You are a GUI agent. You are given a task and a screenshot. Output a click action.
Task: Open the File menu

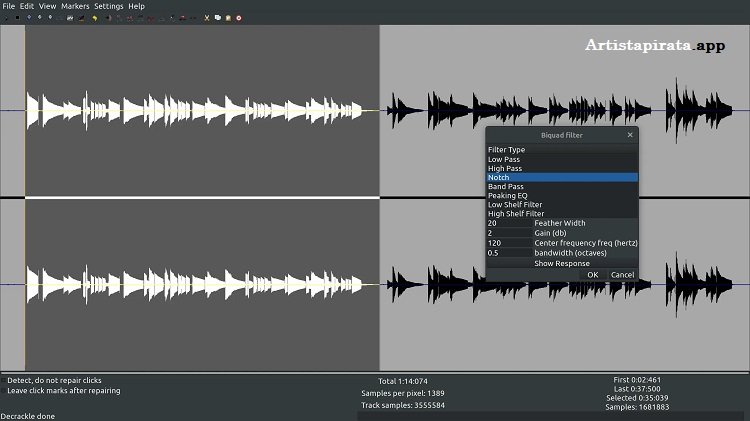(9, 6)
